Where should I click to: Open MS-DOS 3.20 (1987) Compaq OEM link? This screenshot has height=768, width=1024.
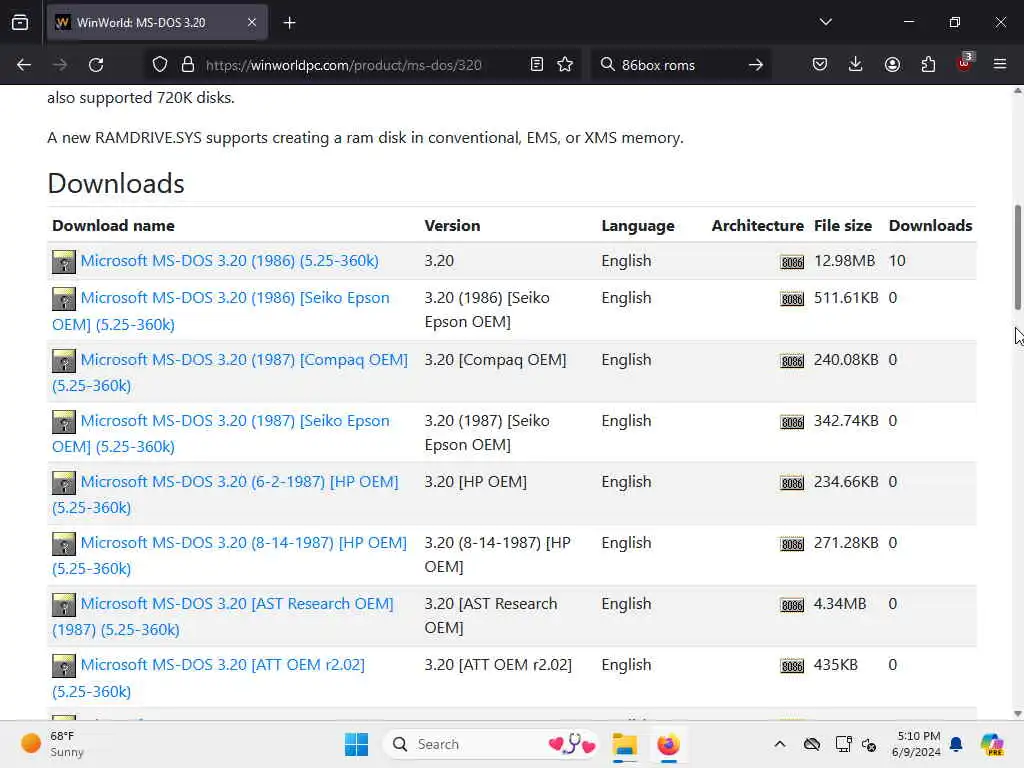[x=230, y=372]
